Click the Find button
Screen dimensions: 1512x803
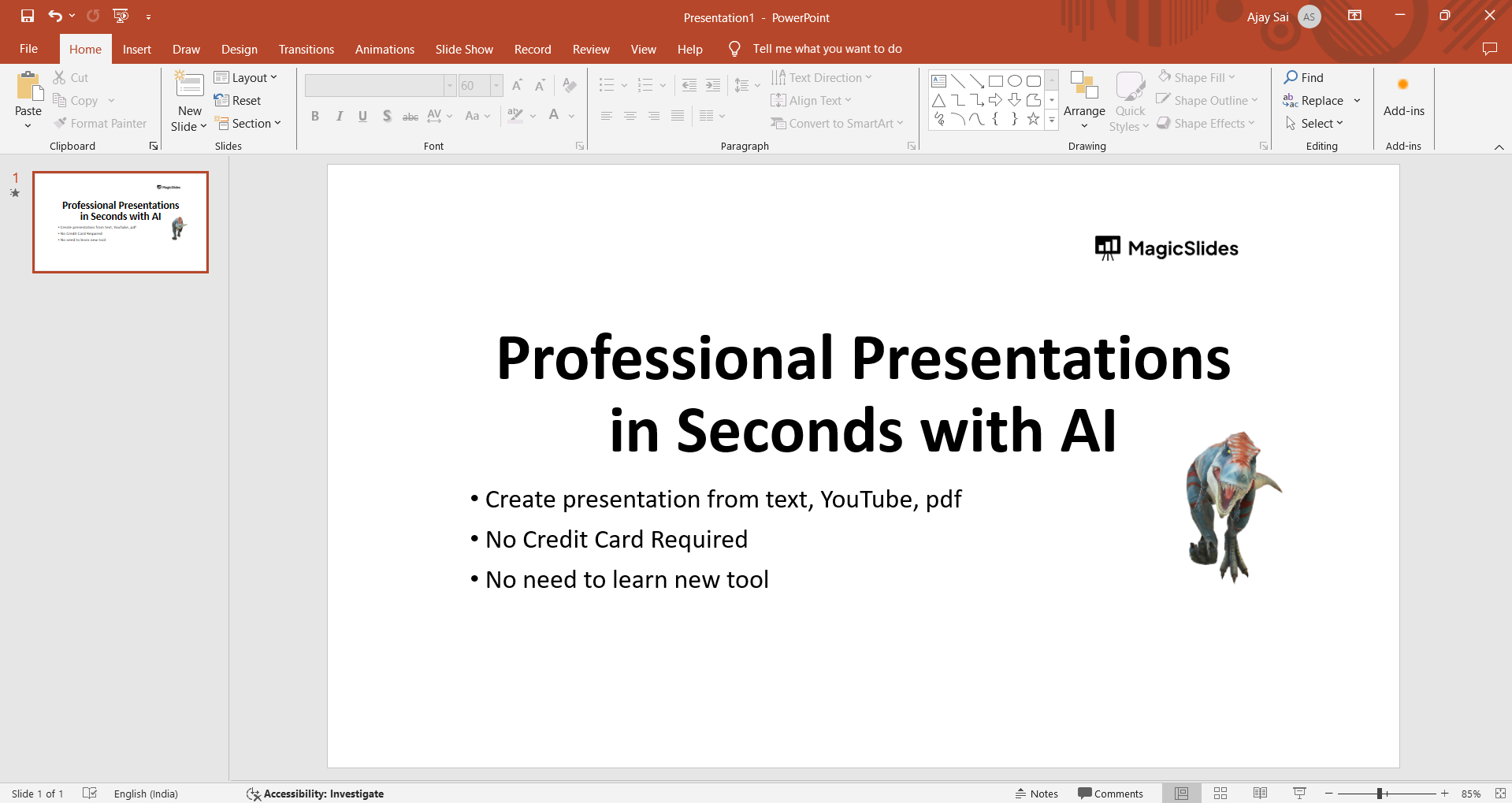point(1304,77)
